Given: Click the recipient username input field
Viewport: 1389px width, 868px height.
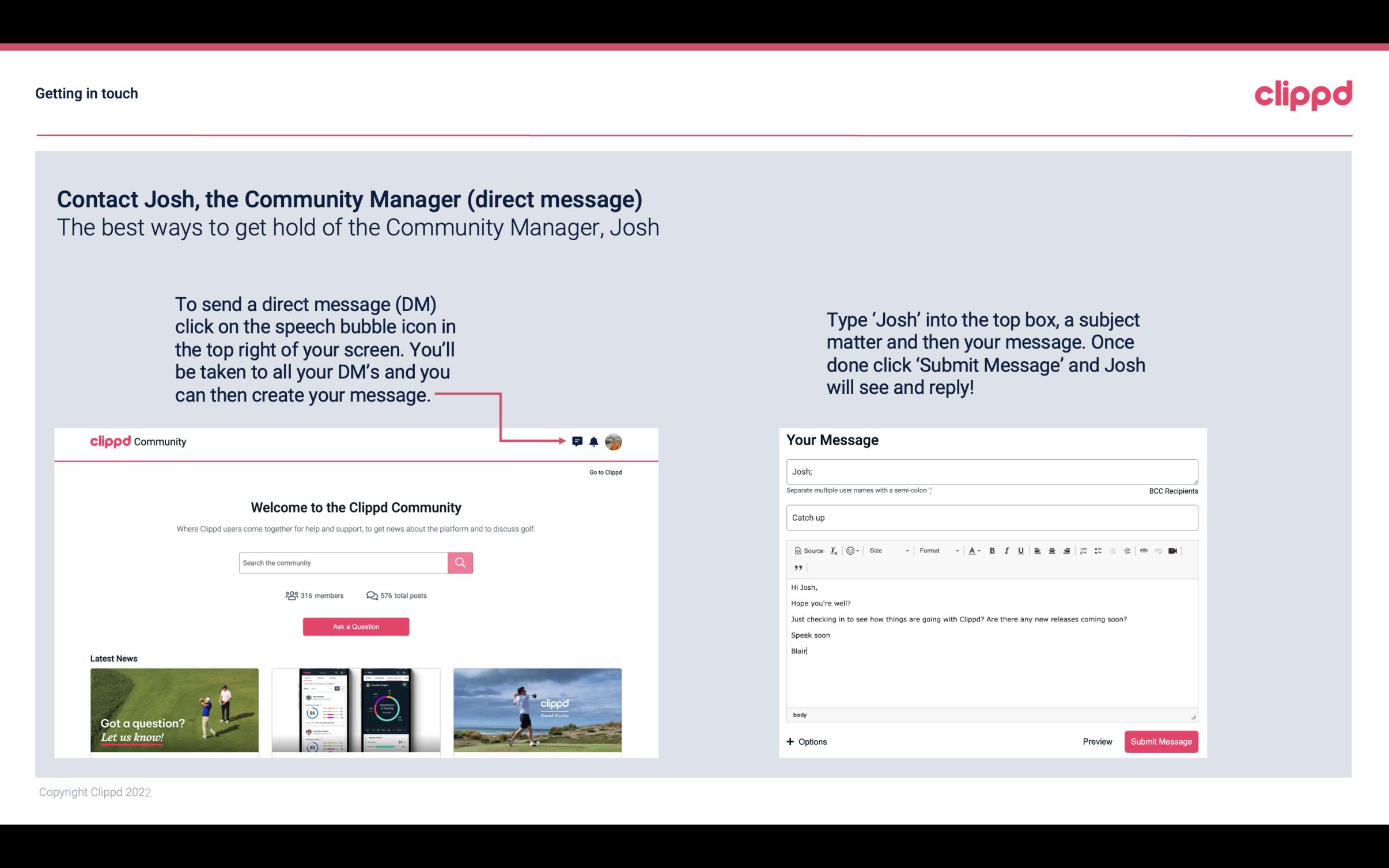Looking at the screenshot, I should tap(991, 470).
